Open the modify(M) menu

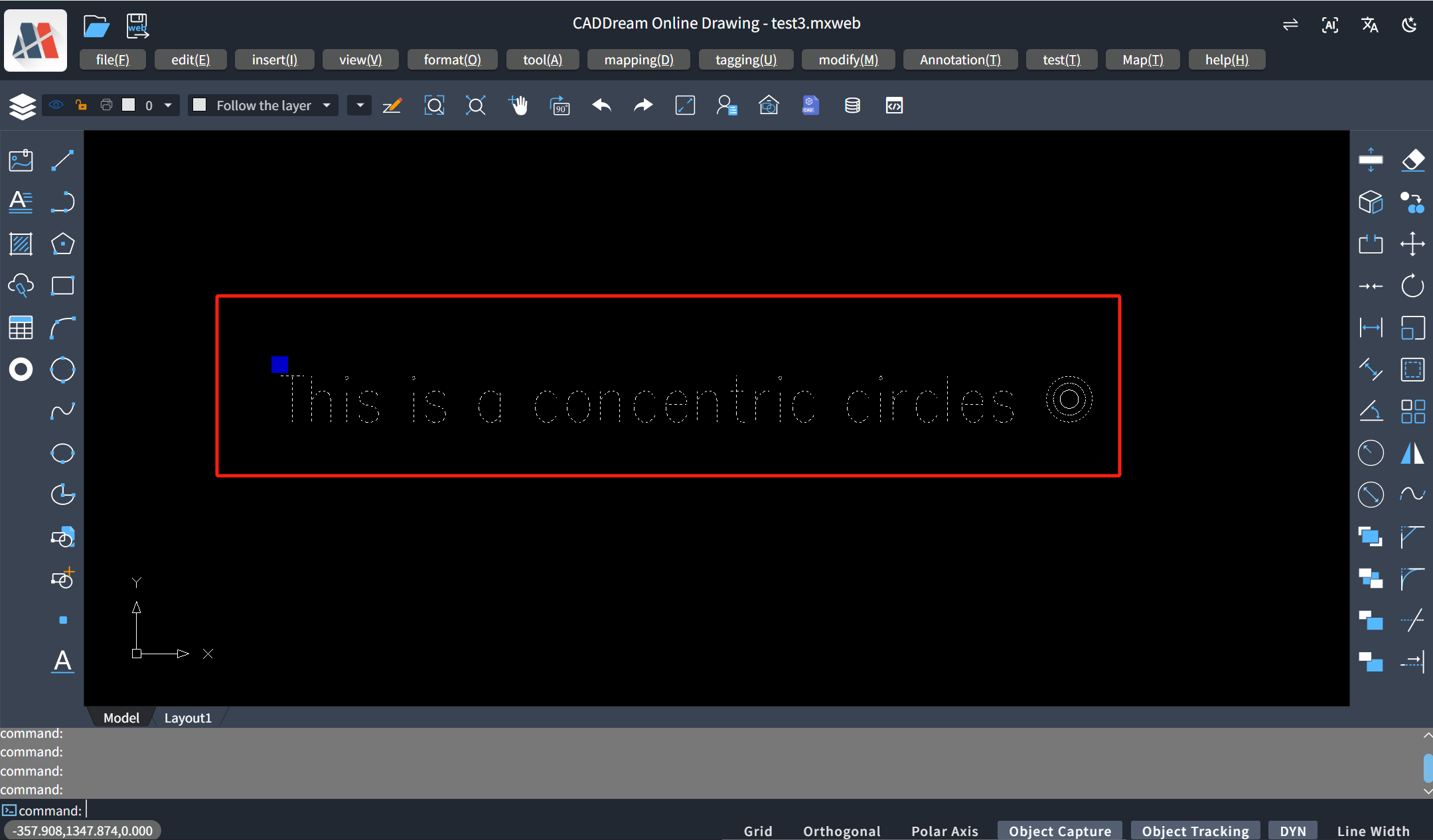pos(848,60)
